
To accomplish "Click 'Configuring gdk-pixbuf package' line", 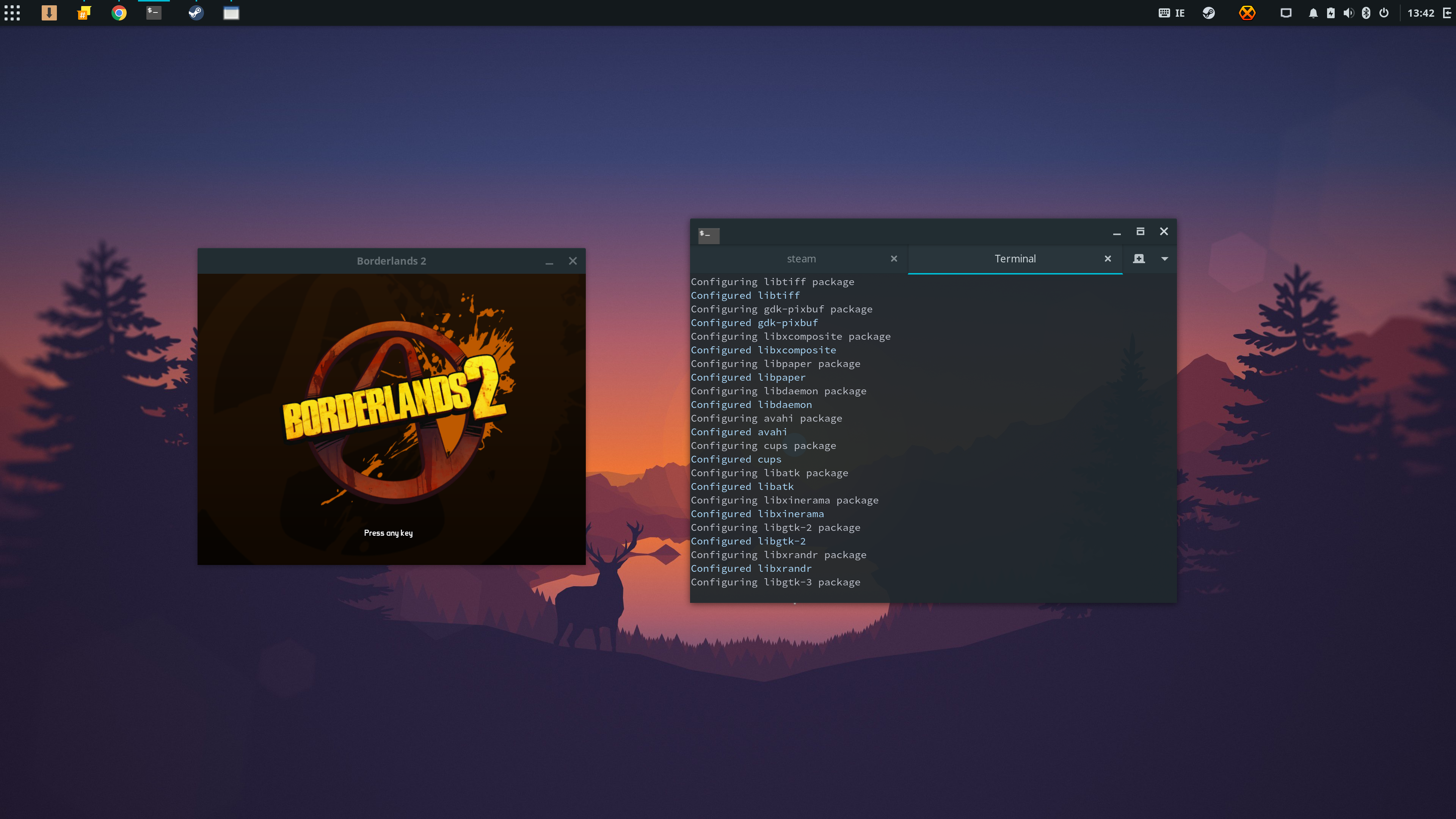I will 781,309.
